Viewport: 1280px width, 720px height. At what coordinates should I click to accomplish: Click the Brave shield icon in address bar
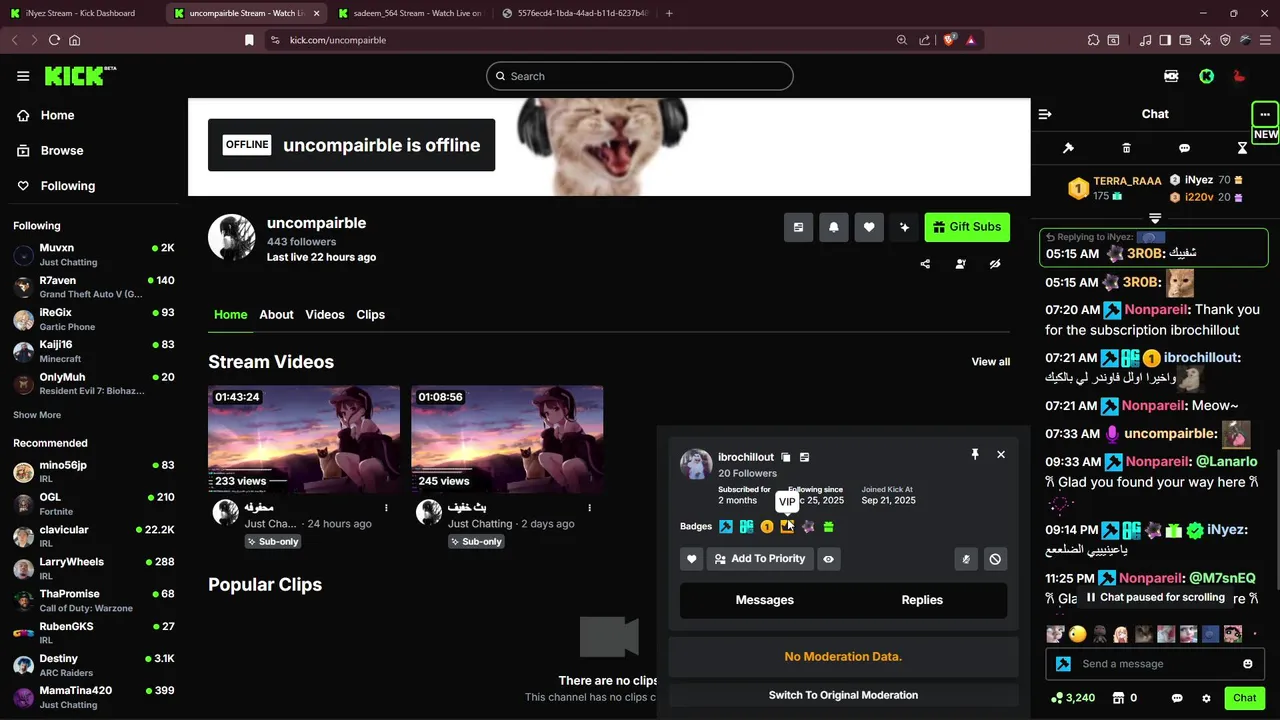[950, 40]
